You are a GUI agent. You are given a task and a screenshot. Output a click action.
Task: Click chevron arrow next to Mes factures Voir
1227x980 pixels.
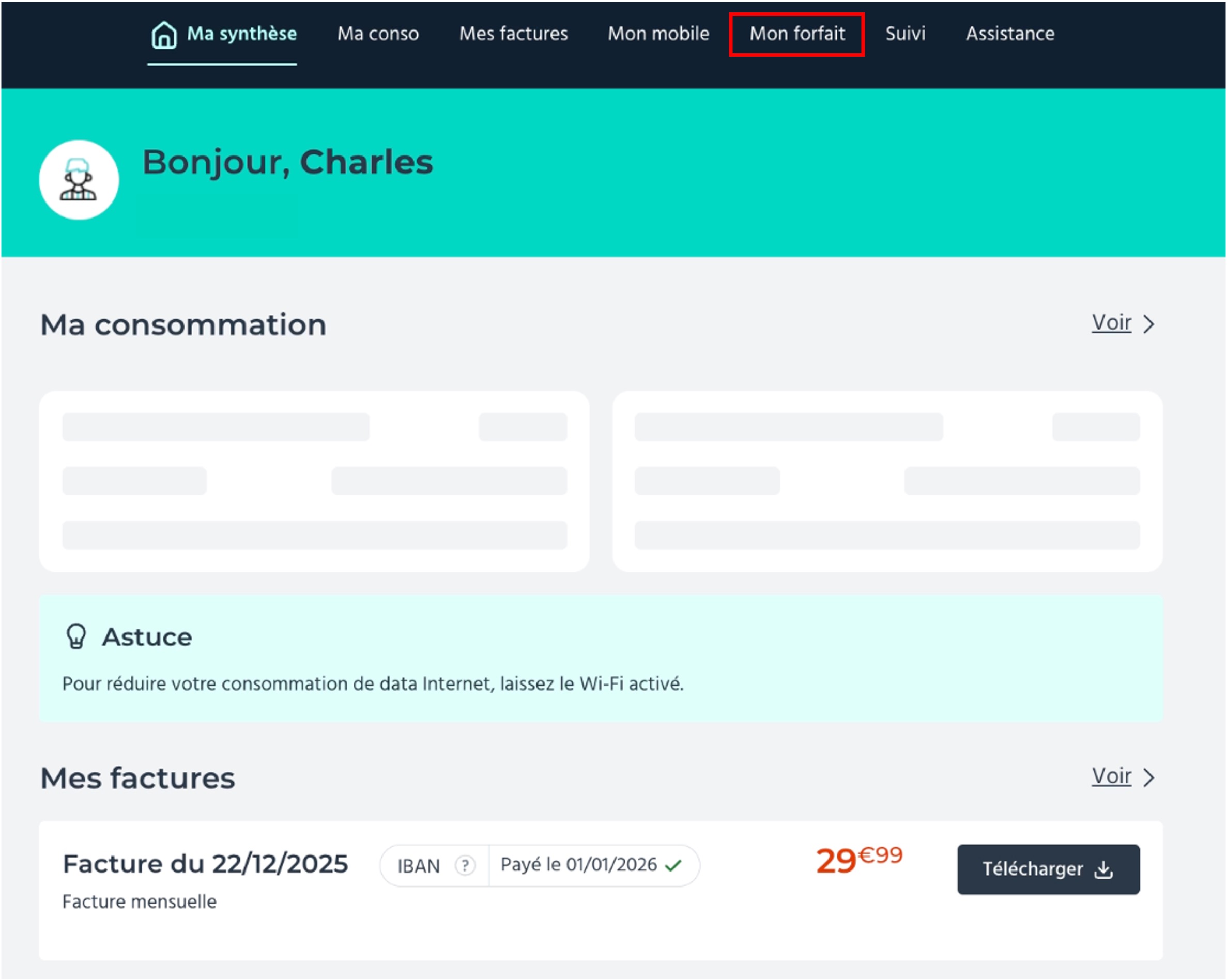point(1149,777)
